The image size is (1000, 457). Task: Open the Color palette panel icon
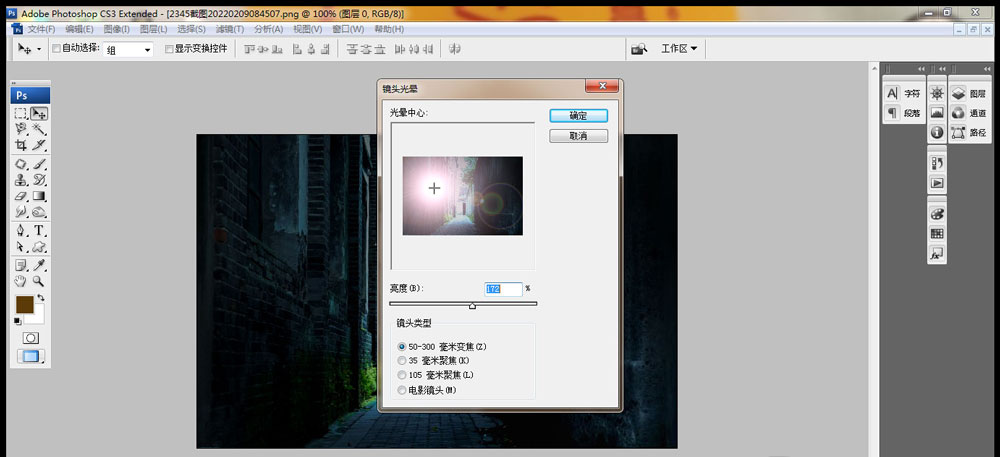pos(937,214)
